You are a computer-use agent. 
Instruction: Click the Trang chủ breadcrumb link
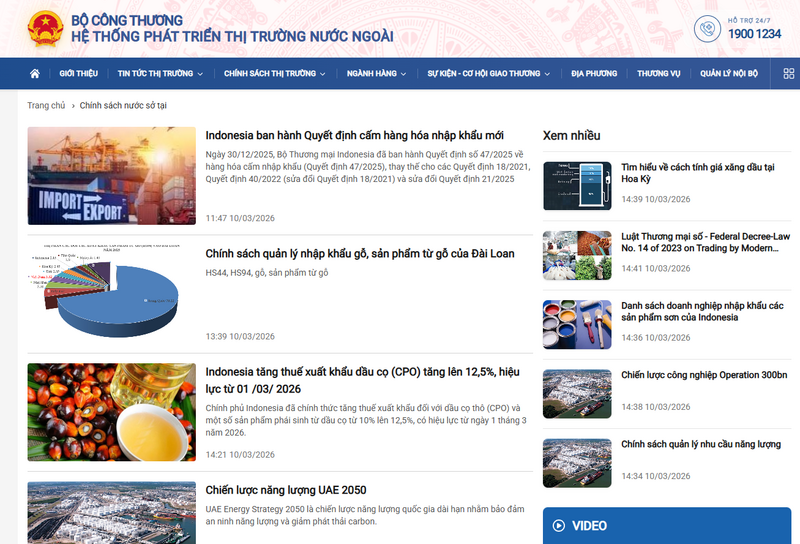(x=46, y=105)
